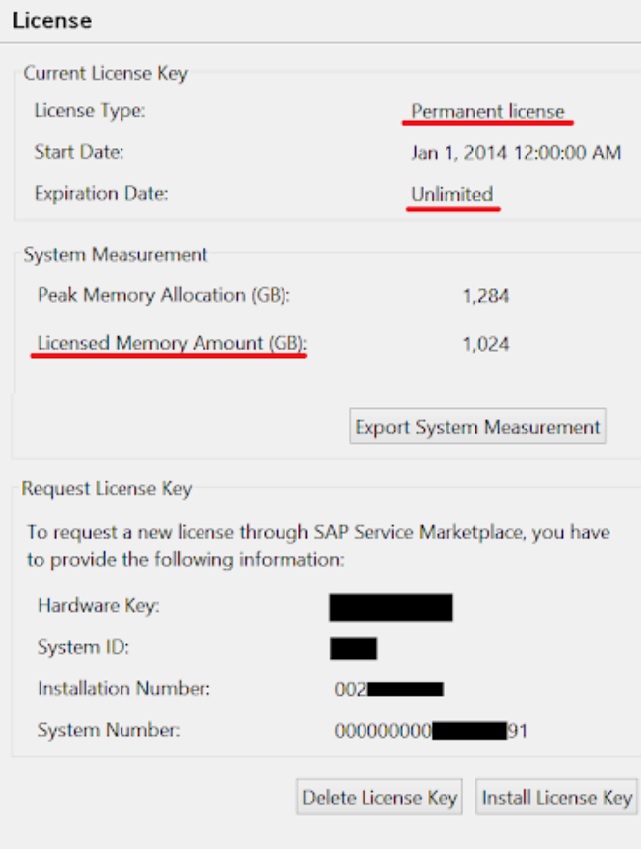Select the Permanent license type value

488,111
